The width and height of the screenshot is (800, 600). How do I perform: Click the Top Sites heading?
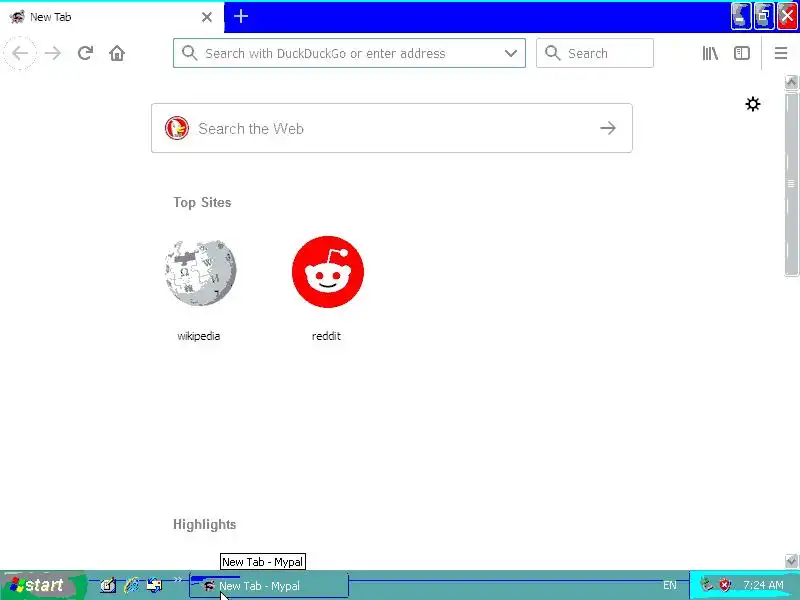tap(202, 203)
